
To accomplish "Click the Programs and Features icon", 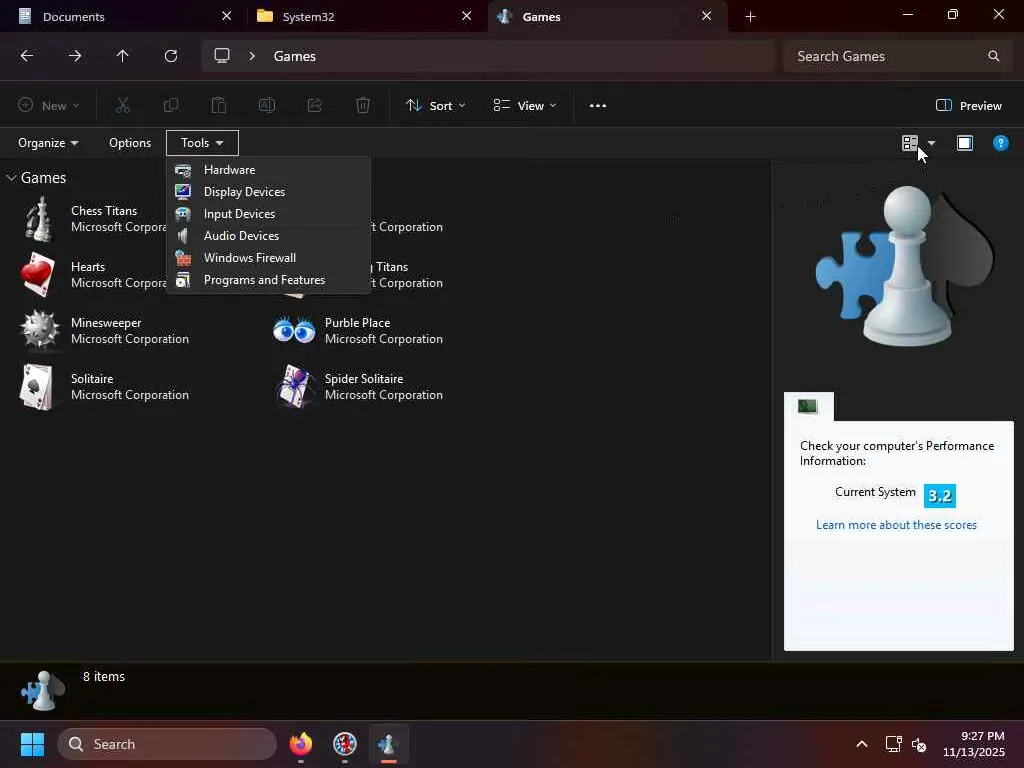I will click(x=183, y=280).
